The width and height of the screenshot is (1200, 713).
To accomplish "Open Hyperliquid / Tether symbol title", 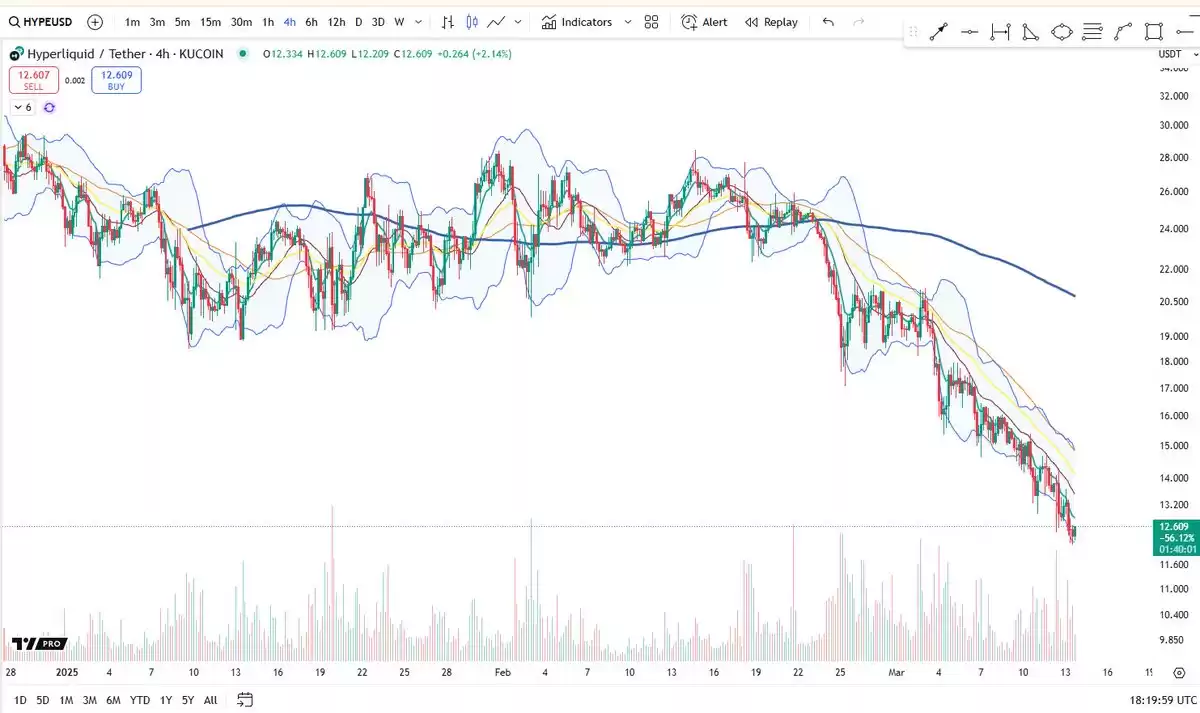I will [125, 54].
